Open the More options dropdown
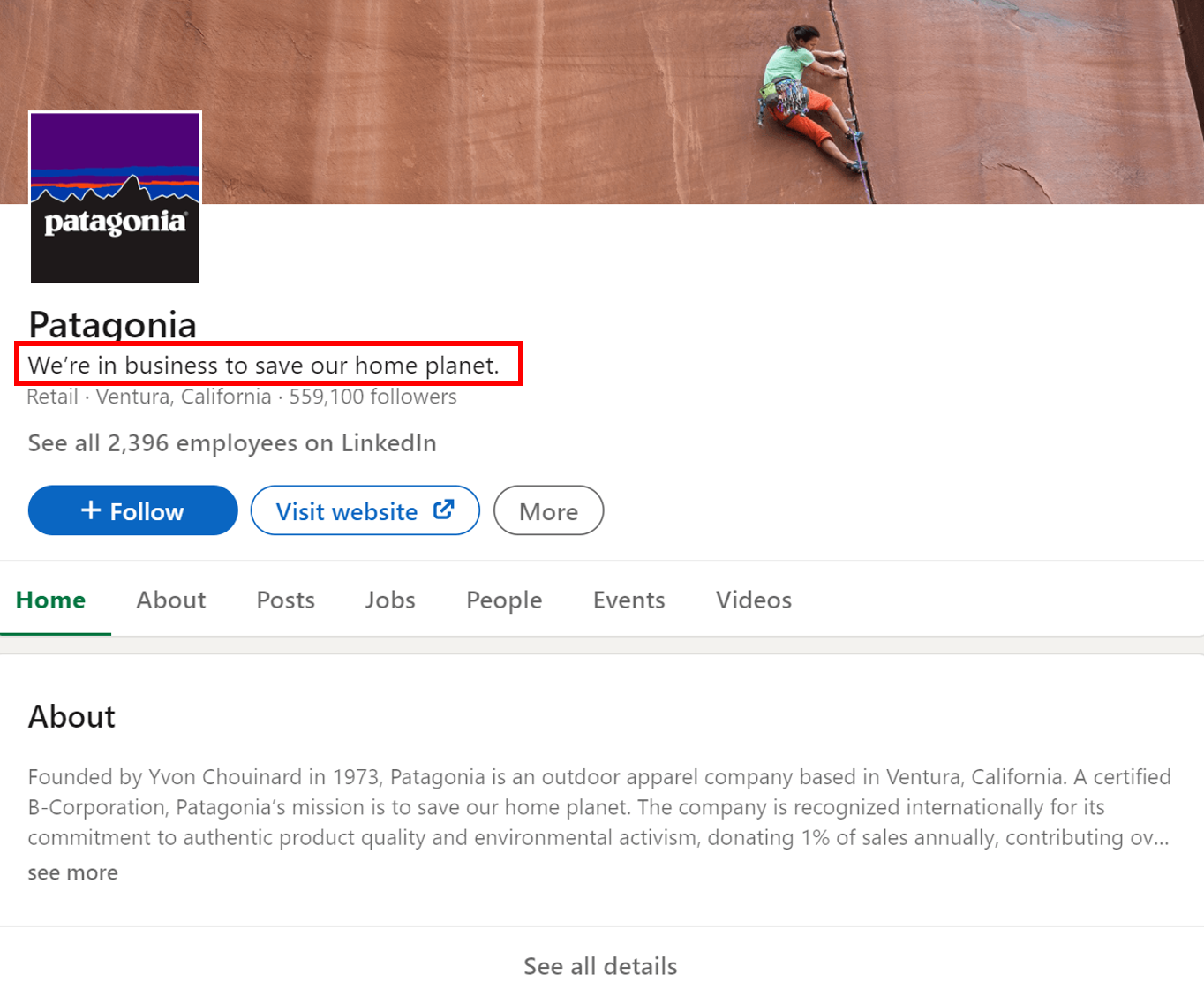This screenshot has width=1204, height=997. click(x=548, y=511)
